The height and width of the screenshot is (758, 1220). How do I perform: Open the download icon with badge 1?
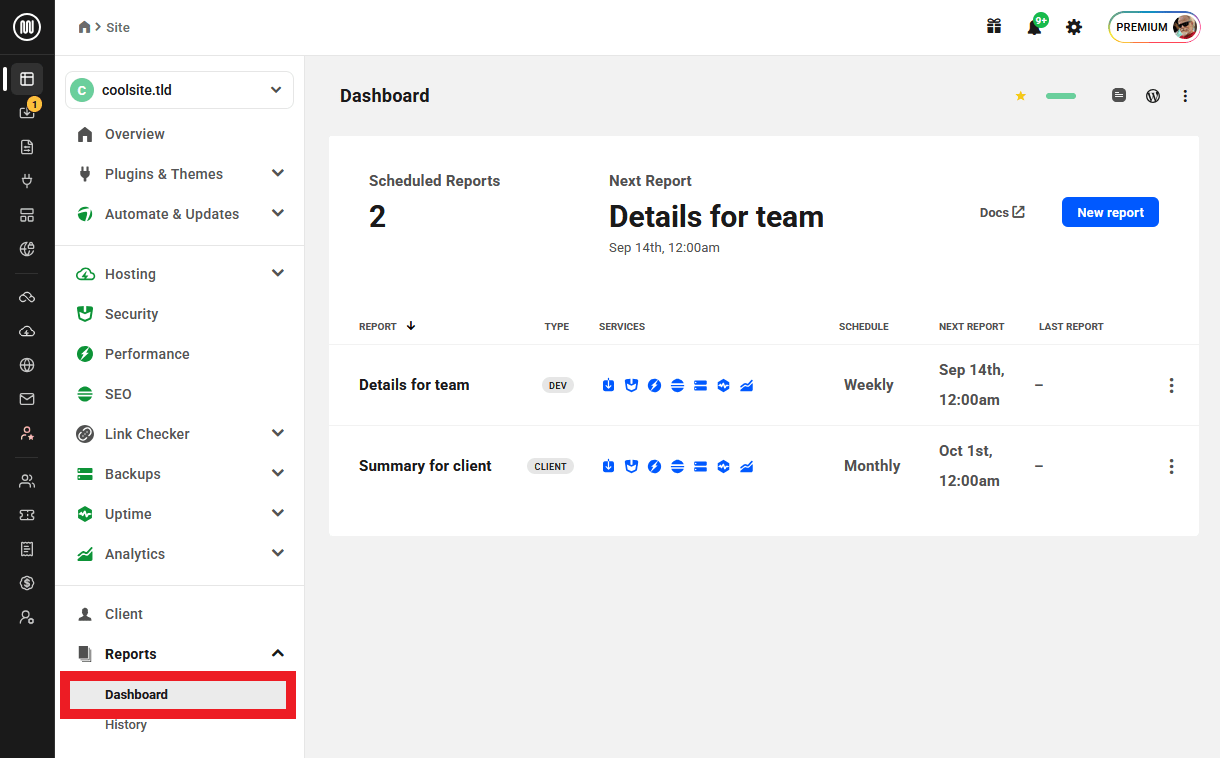click(x=27, y=112)
